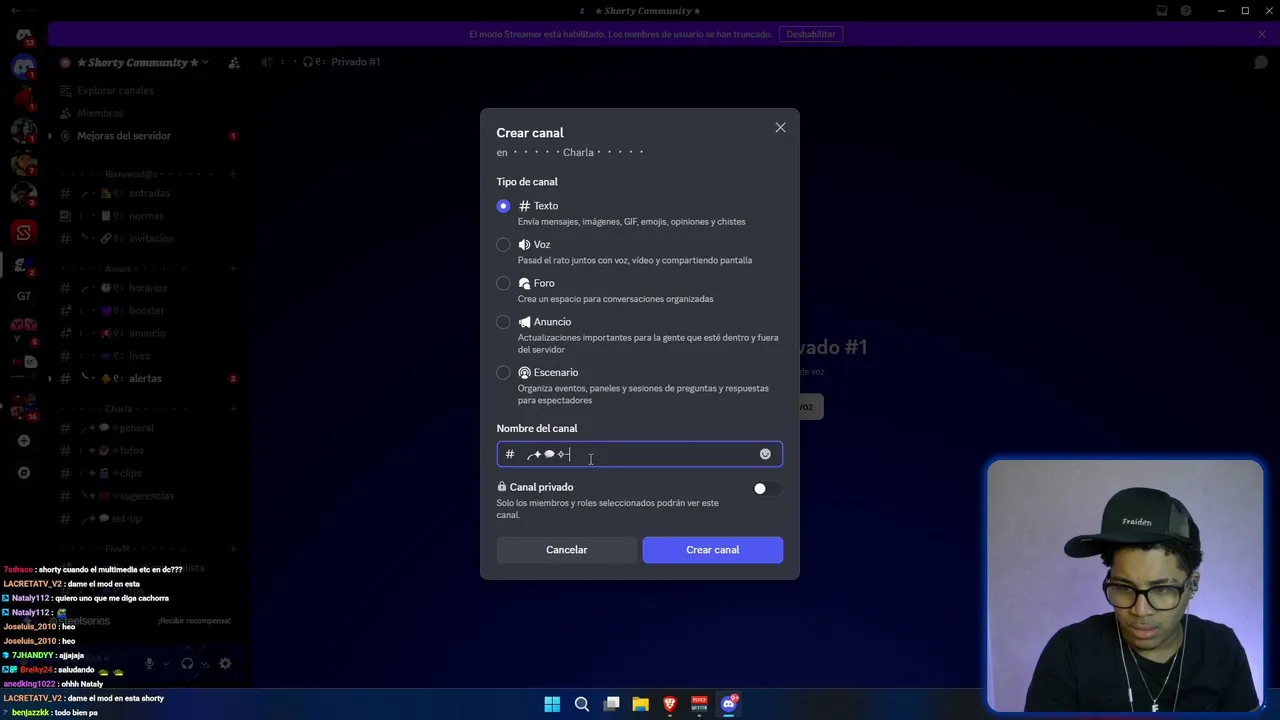1280x720 pixels.
Task: Click the Crear canal button
Action: click(713, 550)
